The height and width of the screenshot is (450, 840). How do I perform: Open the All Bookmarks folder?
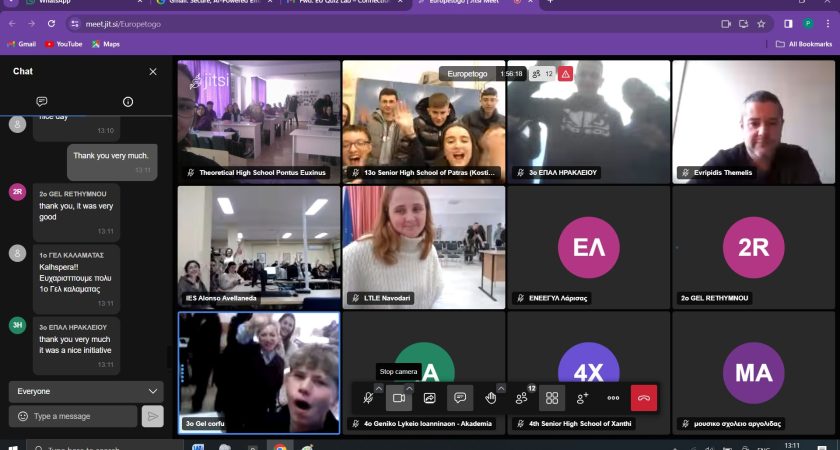coord(804,44)
